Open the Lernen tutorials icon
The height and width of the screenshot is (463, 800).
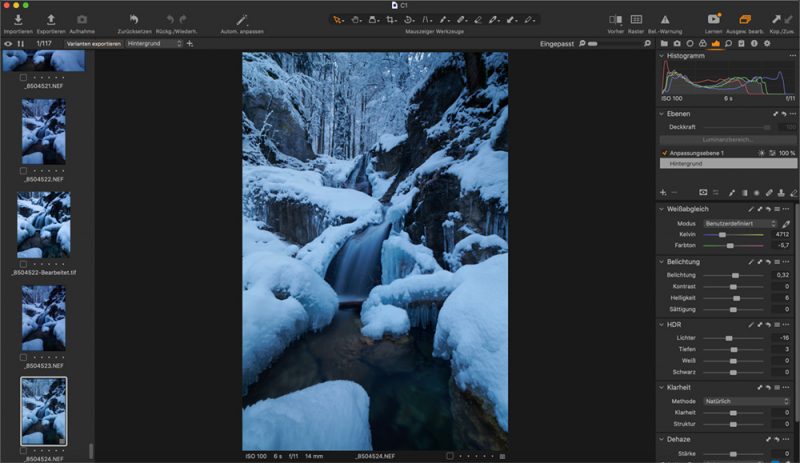(714, 19)
